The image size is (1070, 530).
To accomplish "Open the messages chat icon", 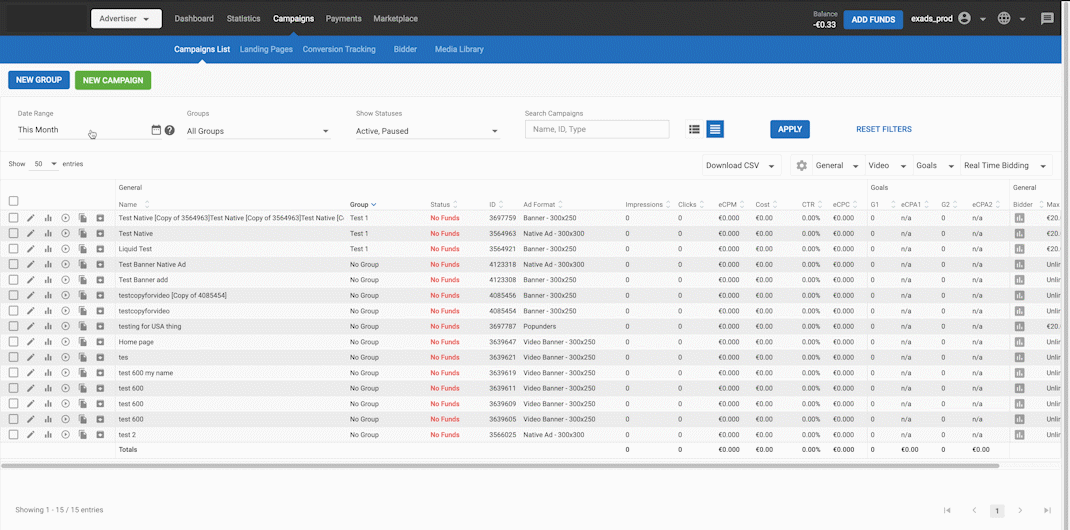I will pos(1047,19).
